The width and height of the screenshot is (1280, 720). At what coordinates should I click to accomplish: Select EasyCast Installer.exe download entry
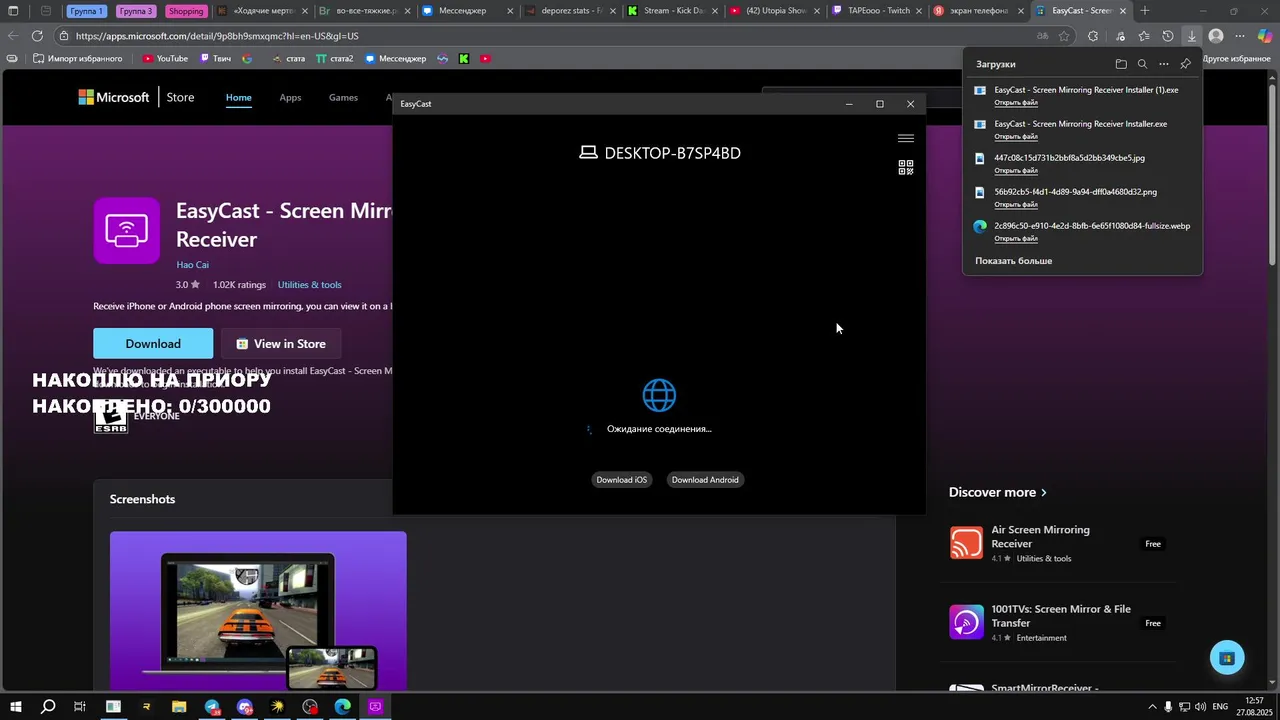point(1082,129)
